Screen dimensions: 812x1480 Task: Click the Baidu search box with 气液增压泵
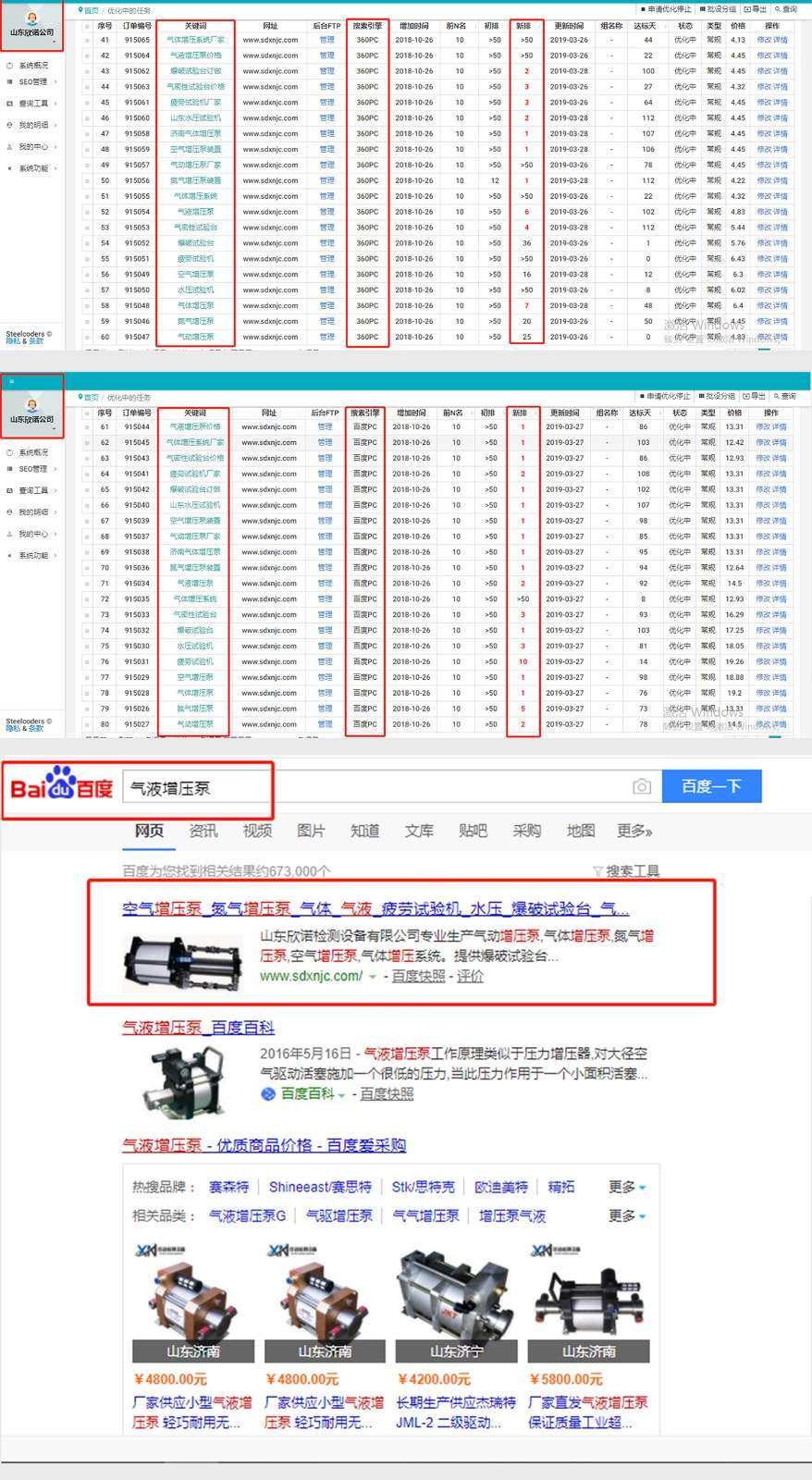[x=370, y=787]
